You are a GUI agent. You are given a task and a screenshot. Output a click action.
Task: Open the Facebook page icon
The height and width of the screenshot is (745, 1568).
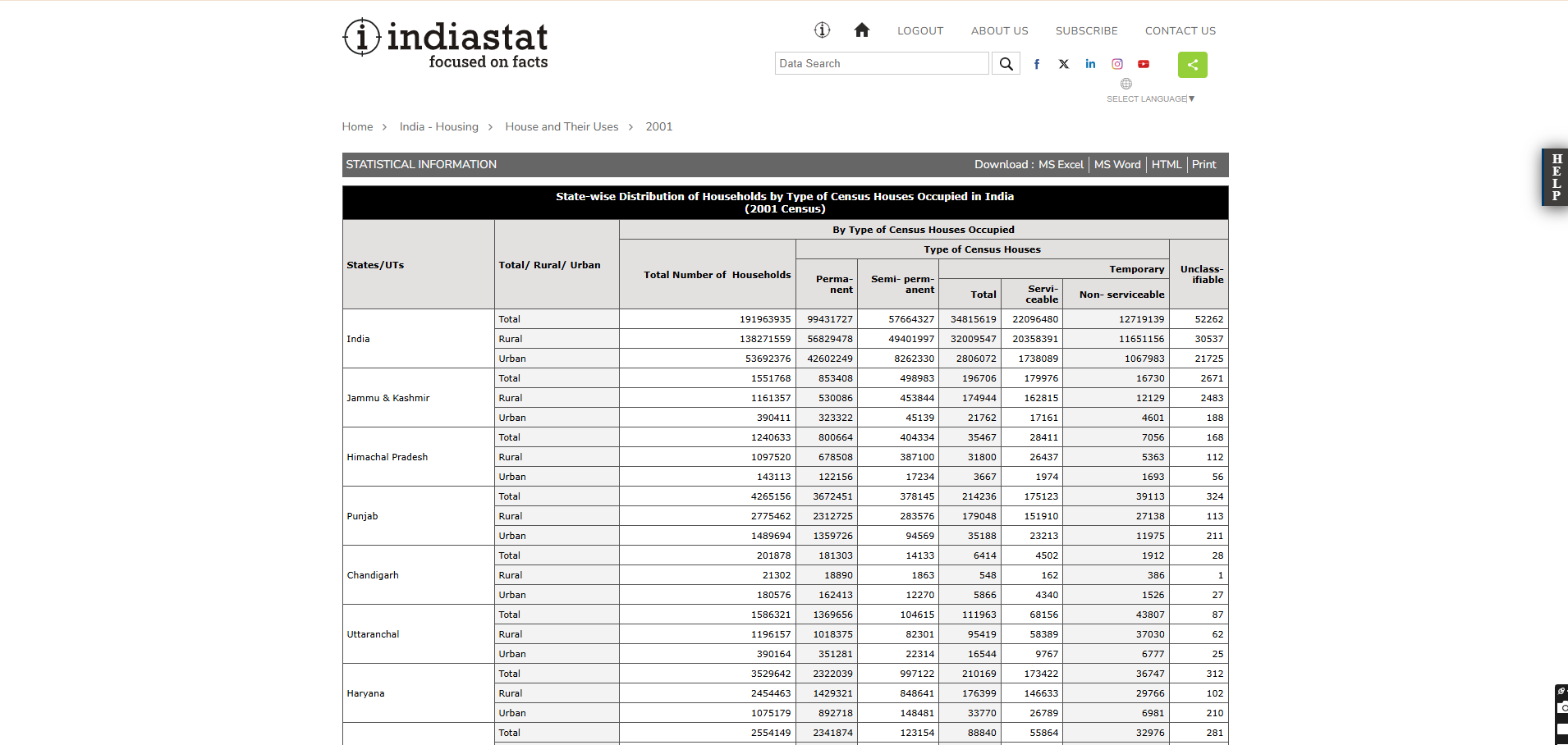point(1037,64)
